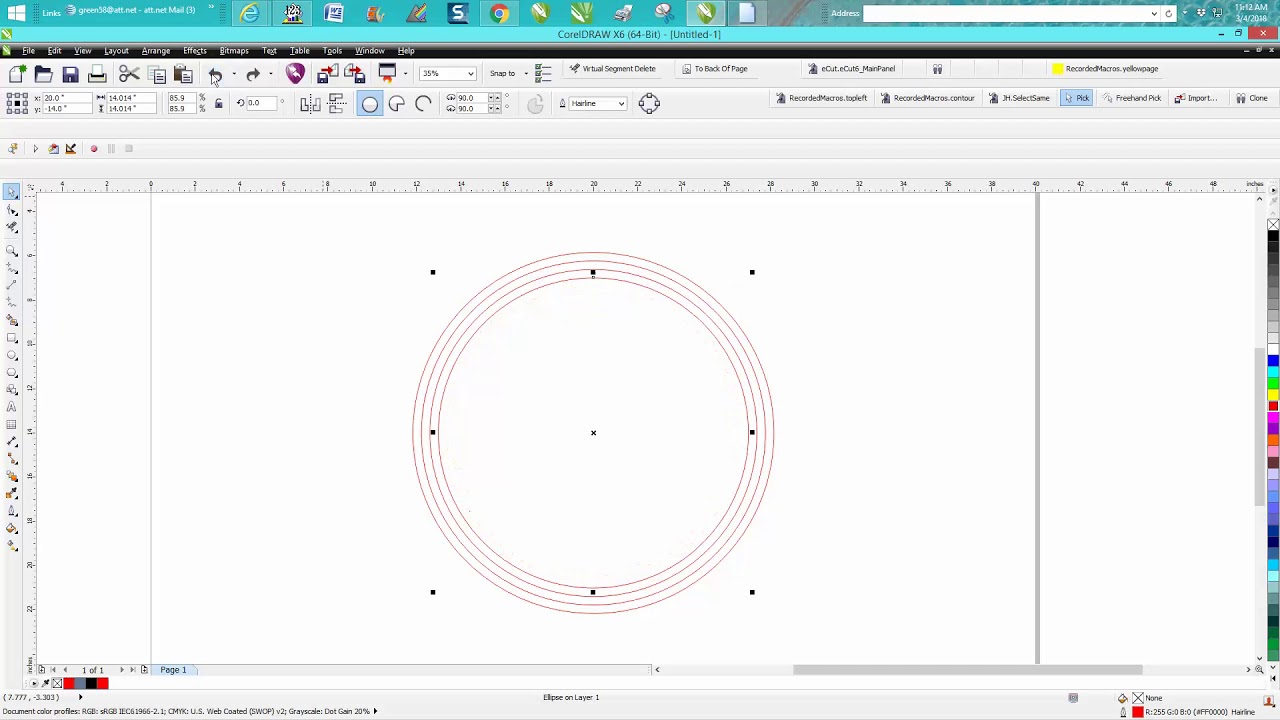
Task: Mirror the object vertically
Action: coord(337,103)
